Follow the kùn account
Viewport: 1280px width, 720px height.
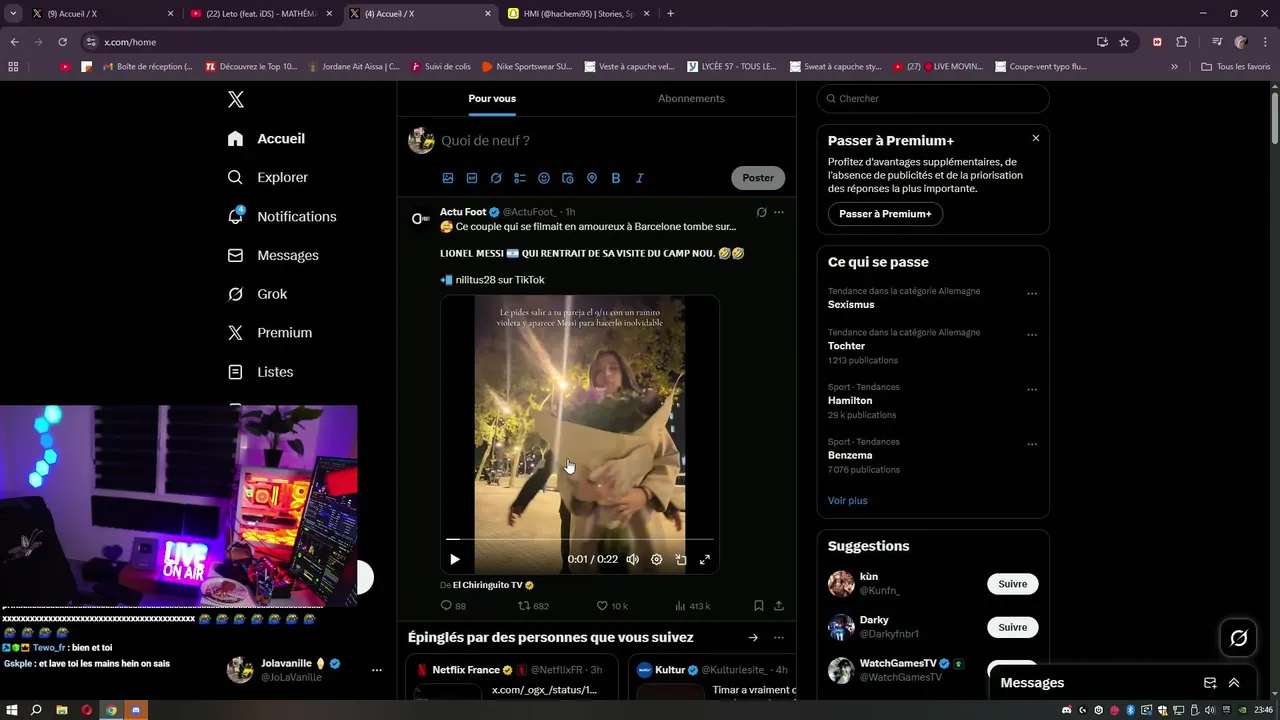coord(1012,584)
